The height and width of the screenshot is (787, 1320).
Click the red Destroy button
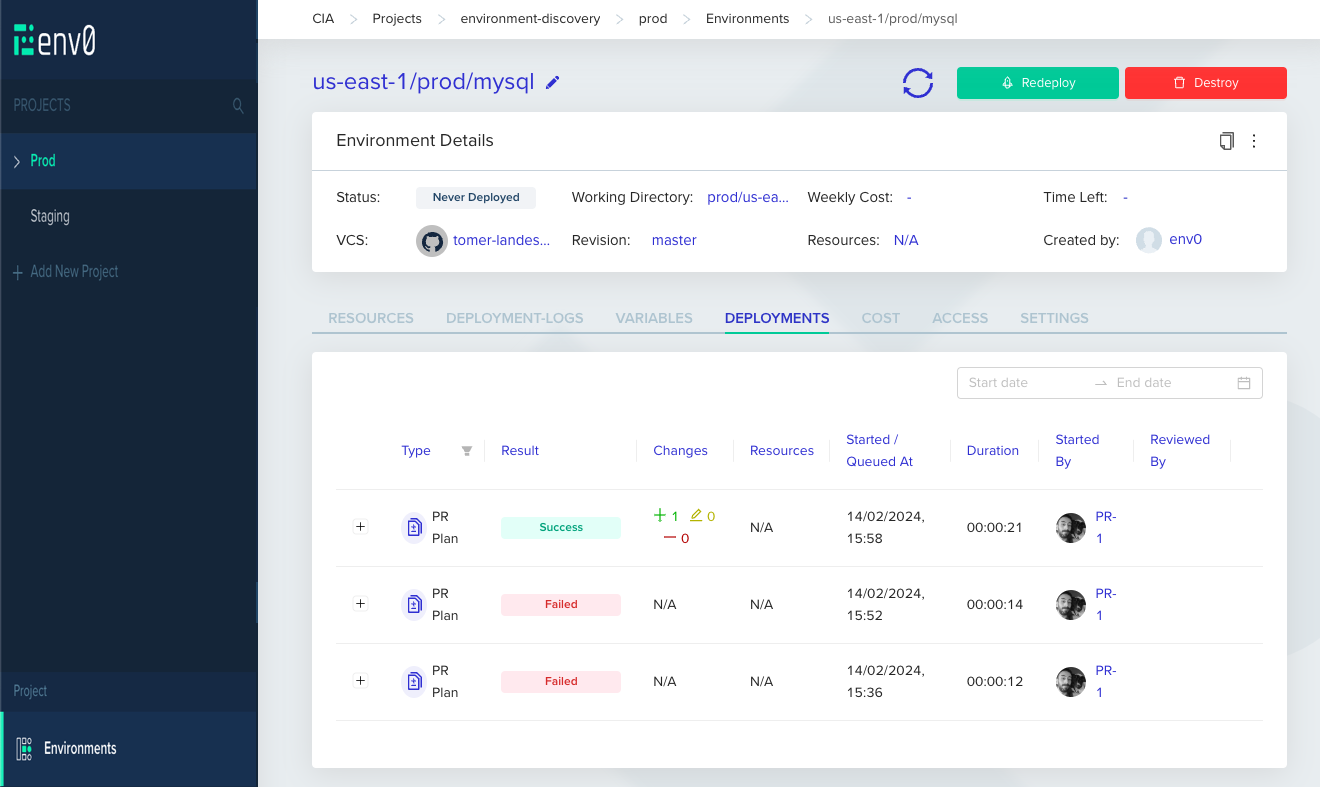coord(1206,83)
